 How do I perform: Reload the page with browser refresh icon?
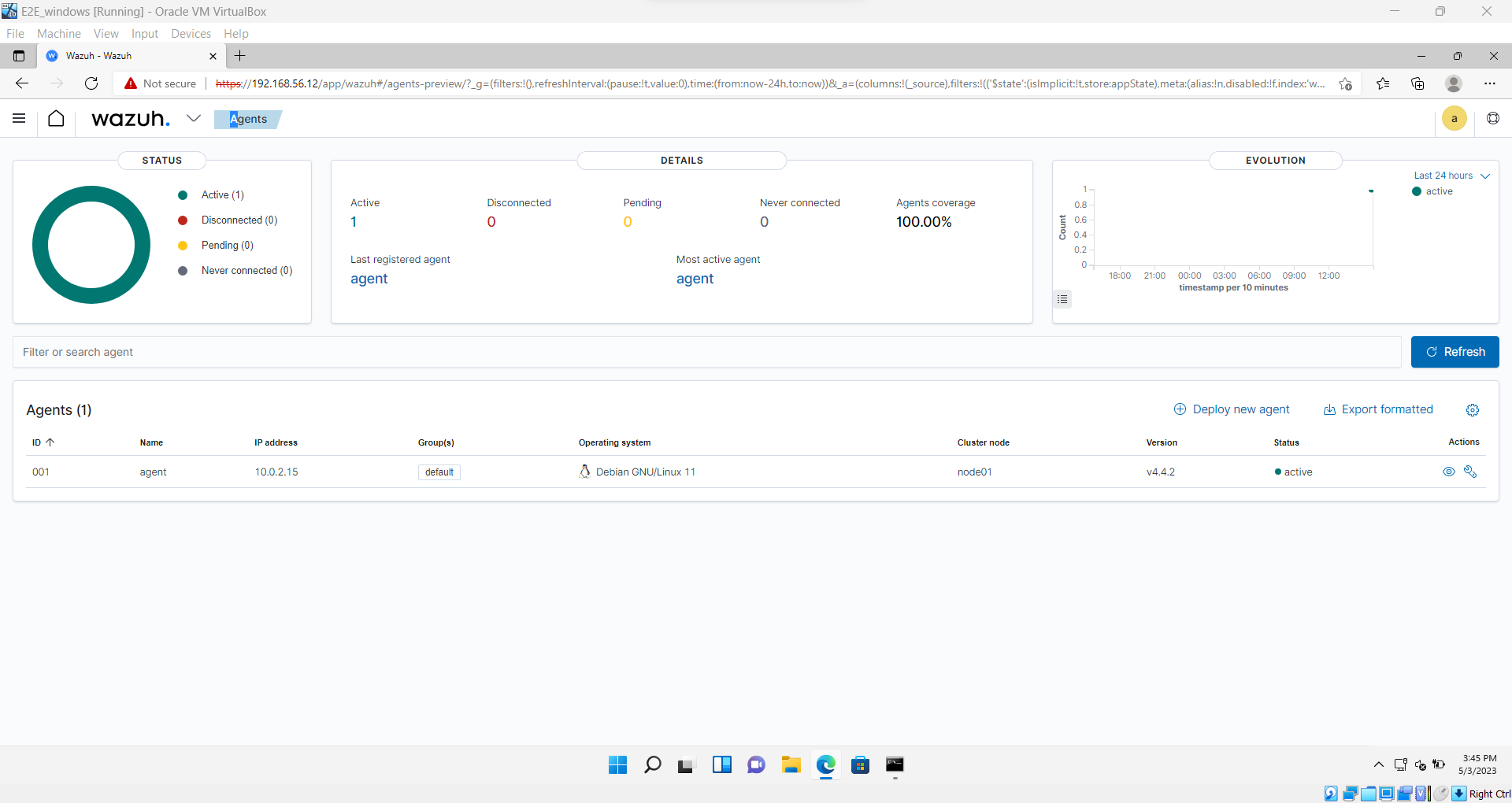pos(91,83)
